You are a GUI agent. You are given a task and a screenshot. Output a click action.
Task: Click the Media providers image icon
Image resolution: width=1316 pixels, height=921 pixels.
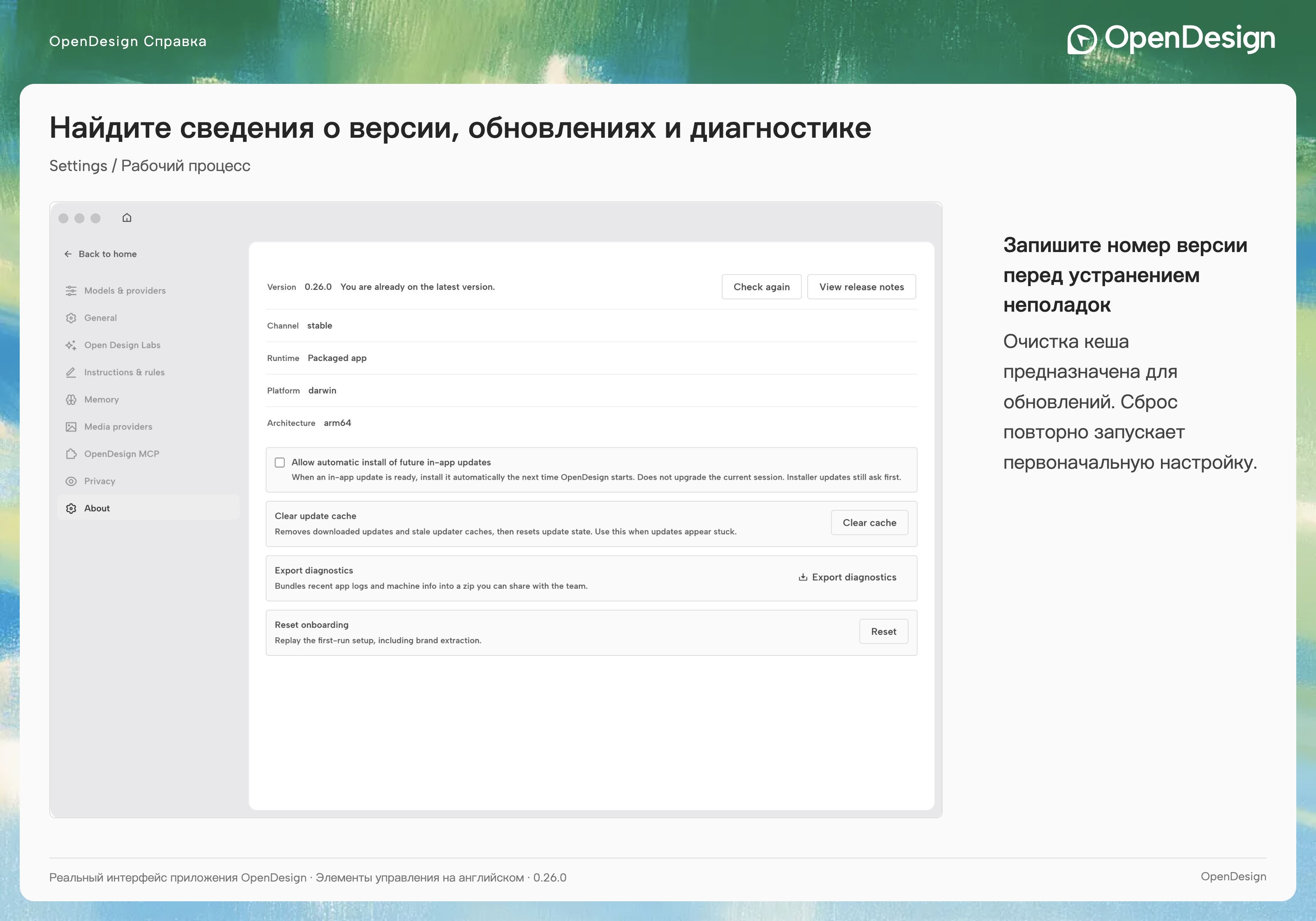coord(71,427)
